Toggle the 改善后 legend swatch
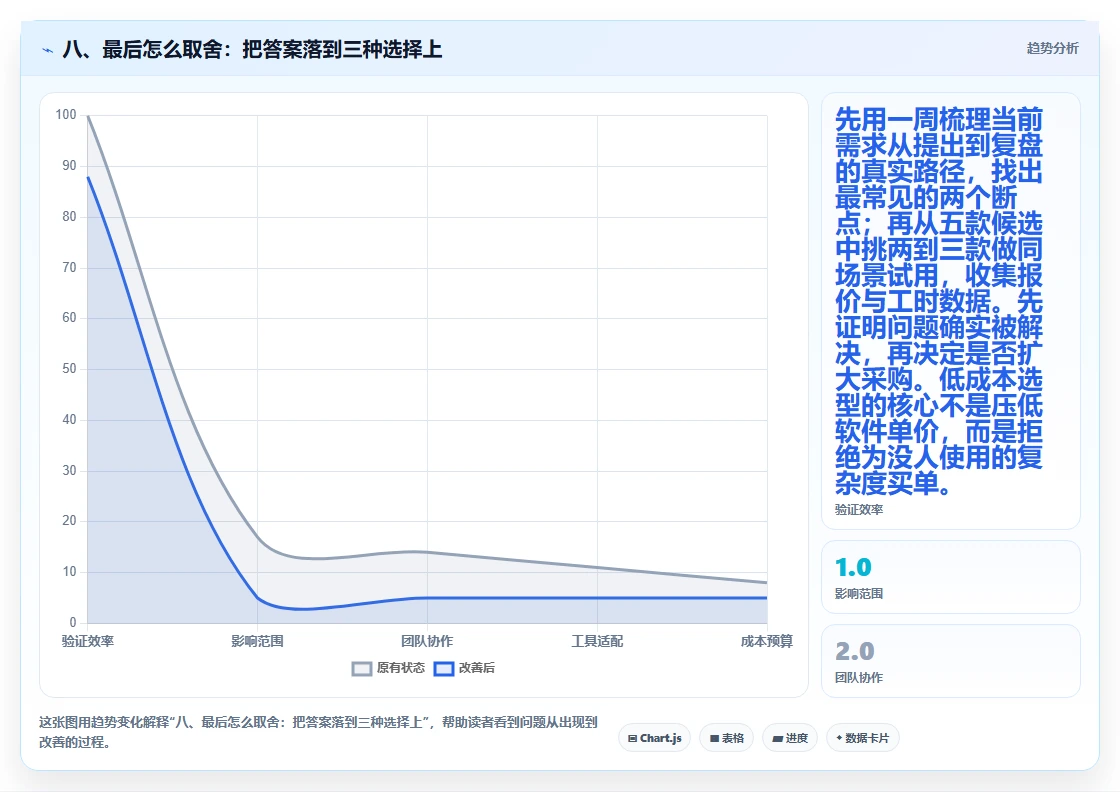The image size is (1120, 792). click(444, 668)
